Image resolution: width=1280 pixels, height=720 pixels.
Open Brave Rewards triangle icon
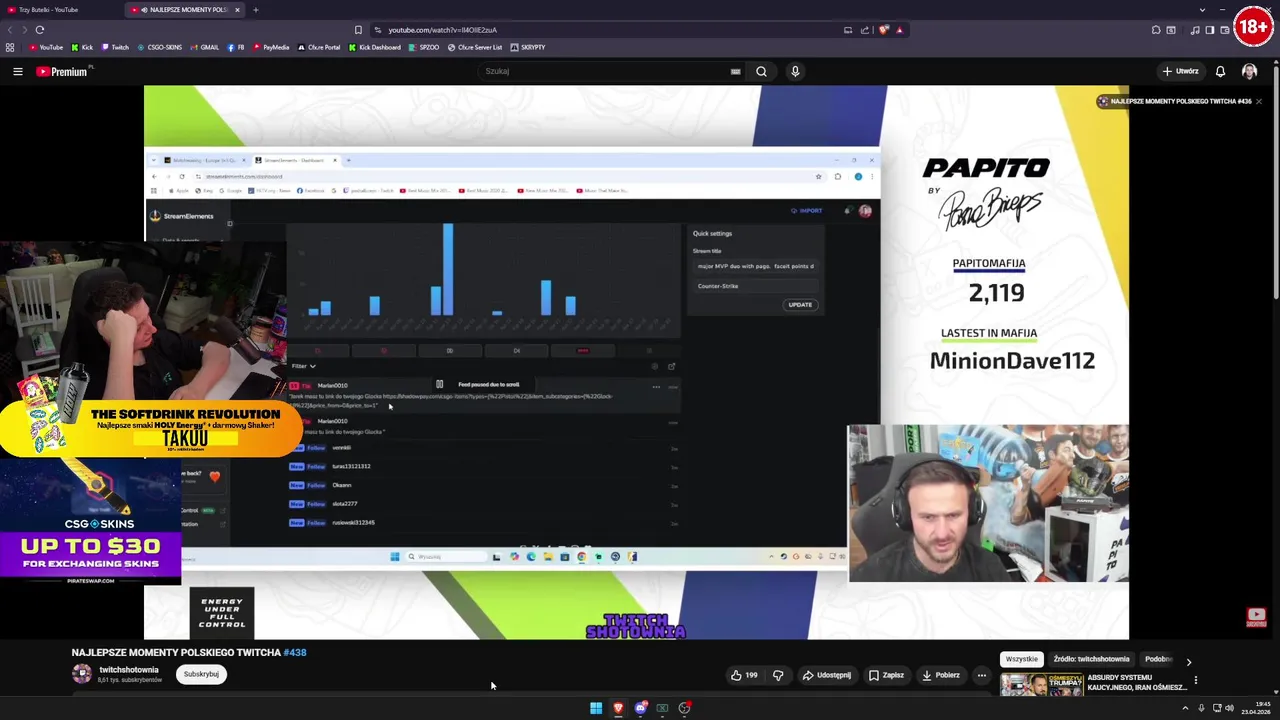[x=899, y=30]
